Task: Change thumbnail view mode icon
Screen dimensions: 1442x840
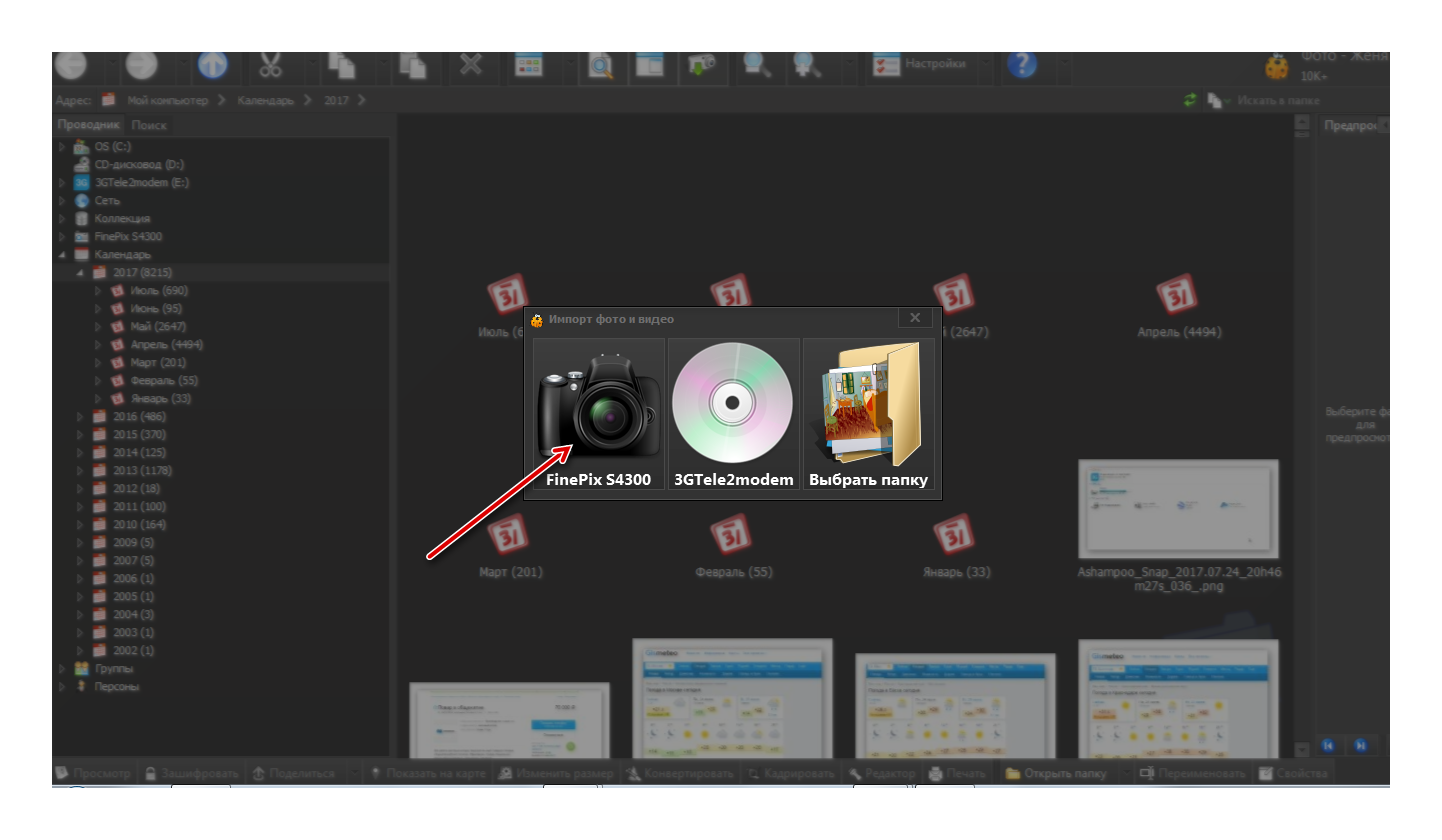Action: (x=528, y=65)
